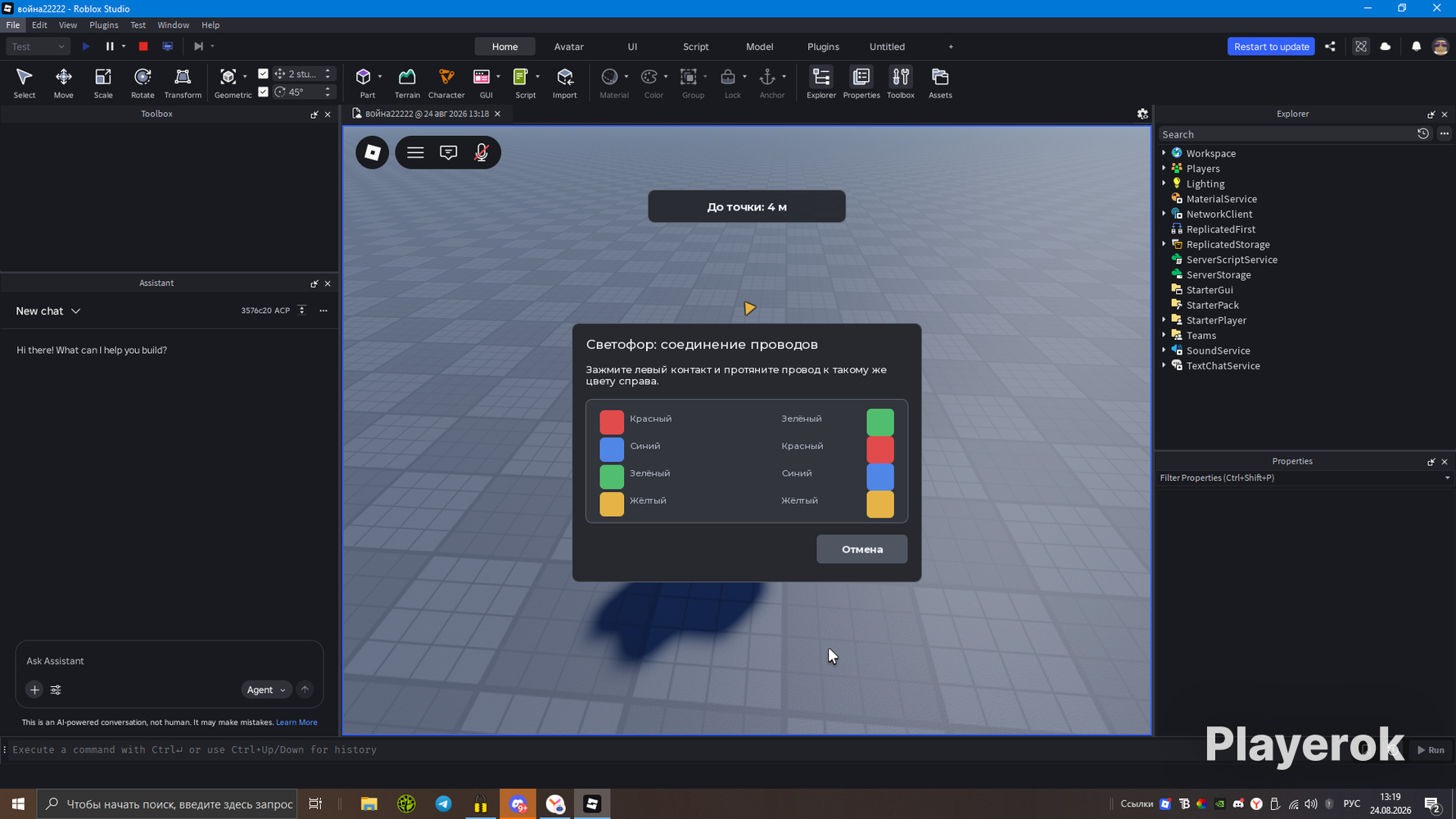Open the Character tool
1456x819 pixels.
point(446,83)
